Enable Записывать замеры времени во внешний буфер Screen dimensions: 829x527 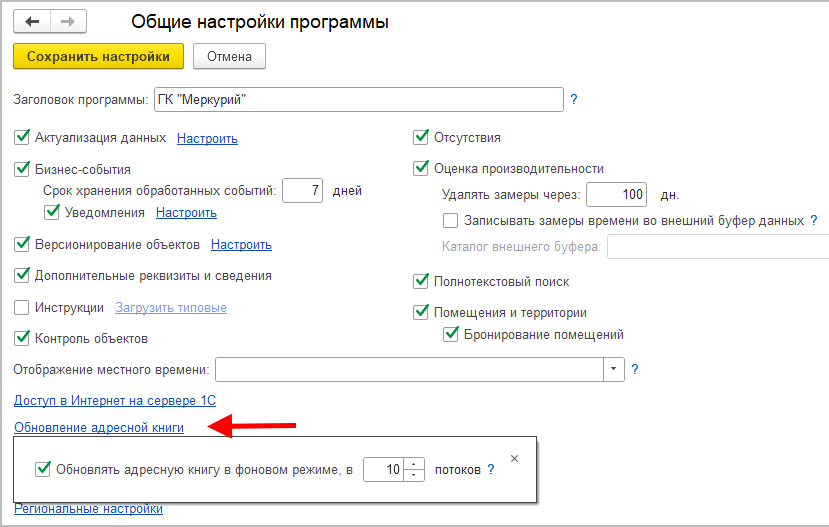click(450, 220)
